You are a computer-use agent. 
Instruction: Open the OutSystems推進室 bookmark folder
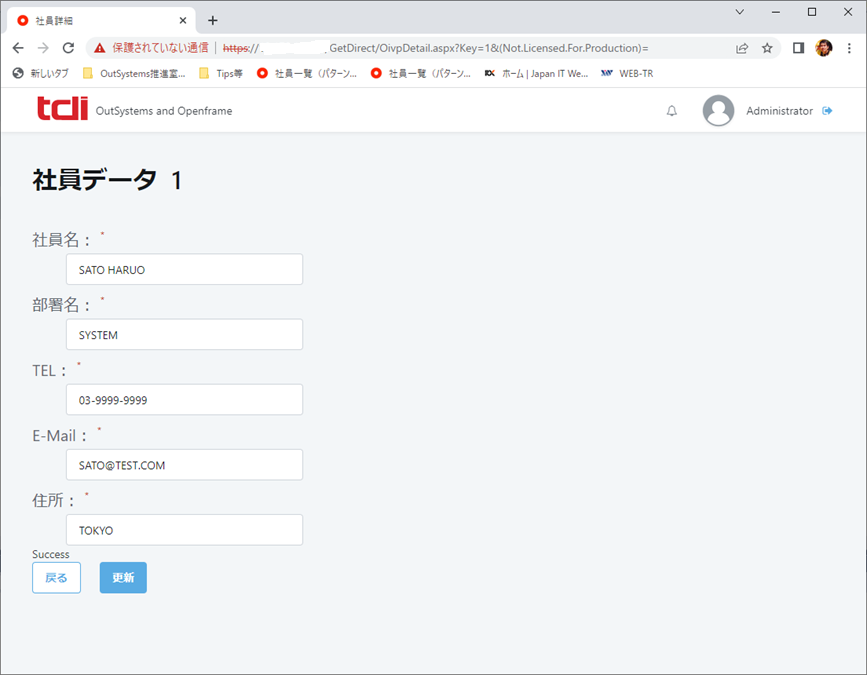pyautogui.click(x=133, y=73)
